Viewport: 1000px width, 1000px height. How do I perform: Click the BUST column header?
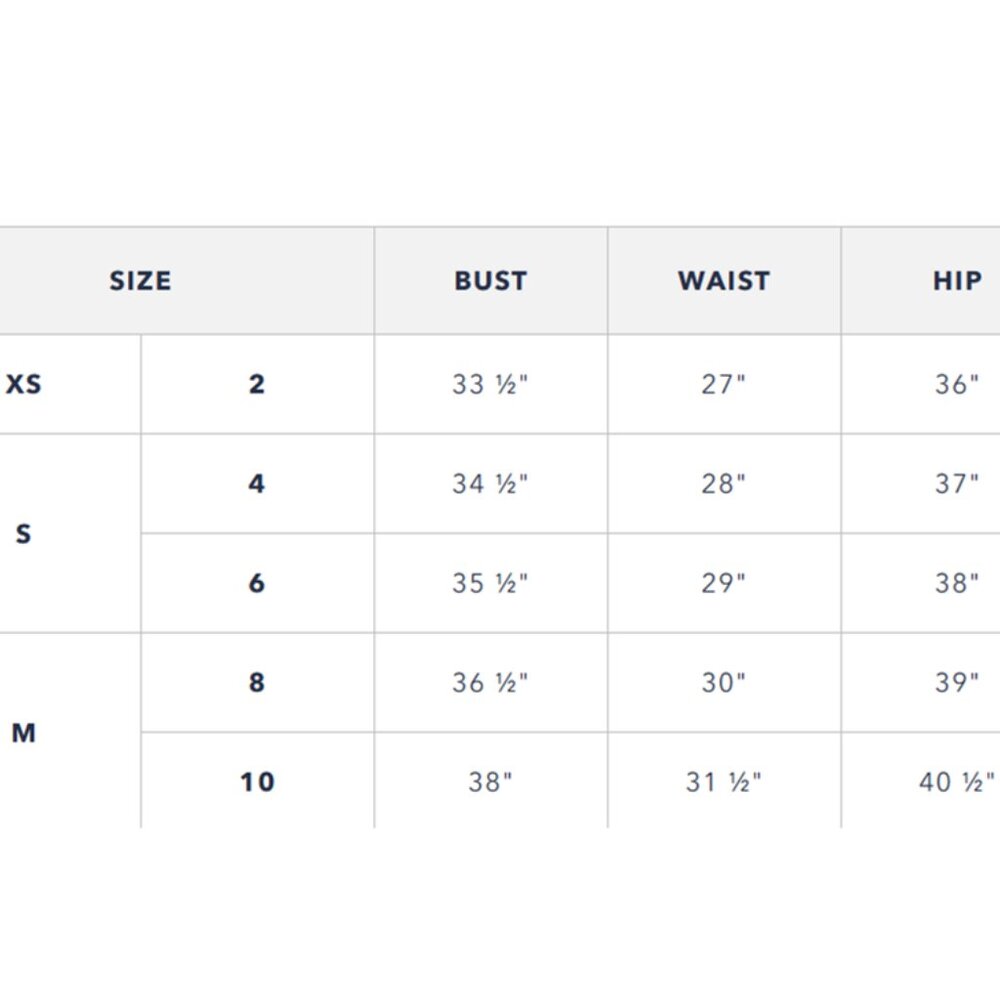490,281
